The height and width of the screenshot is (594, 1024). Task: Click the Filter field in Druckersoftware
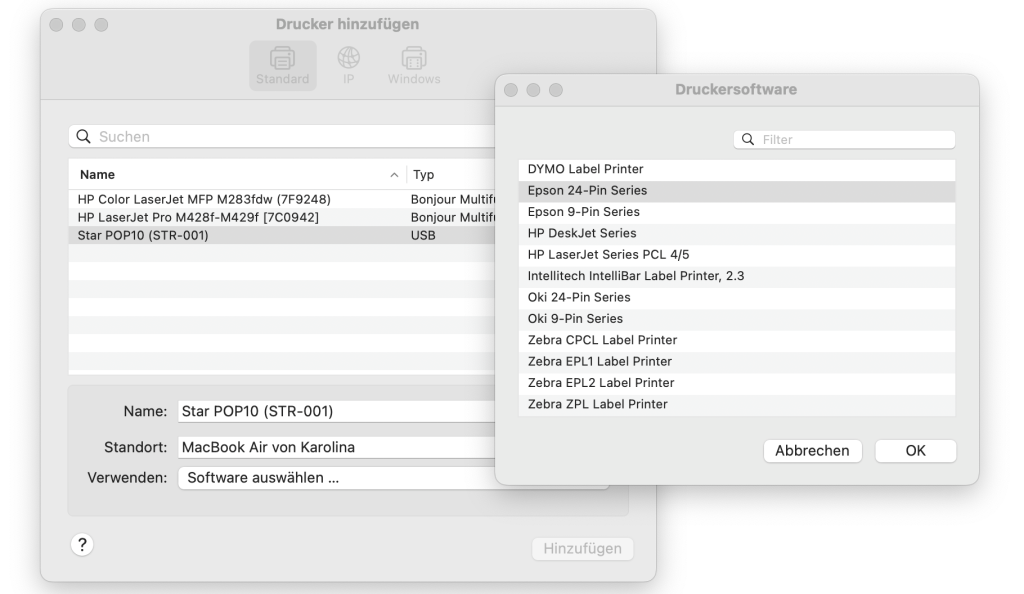[x=844, y=140]
